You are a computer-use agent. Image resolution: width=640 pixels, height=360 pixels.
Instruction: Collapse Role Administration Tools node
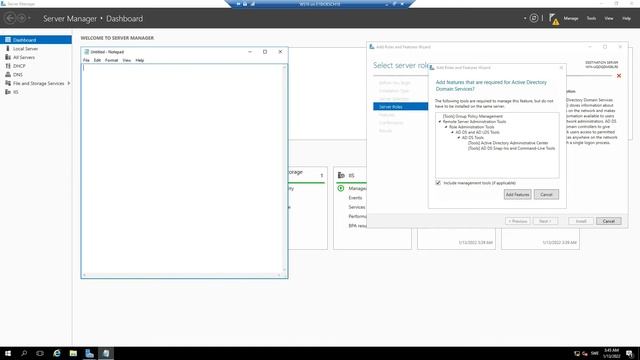446,127
